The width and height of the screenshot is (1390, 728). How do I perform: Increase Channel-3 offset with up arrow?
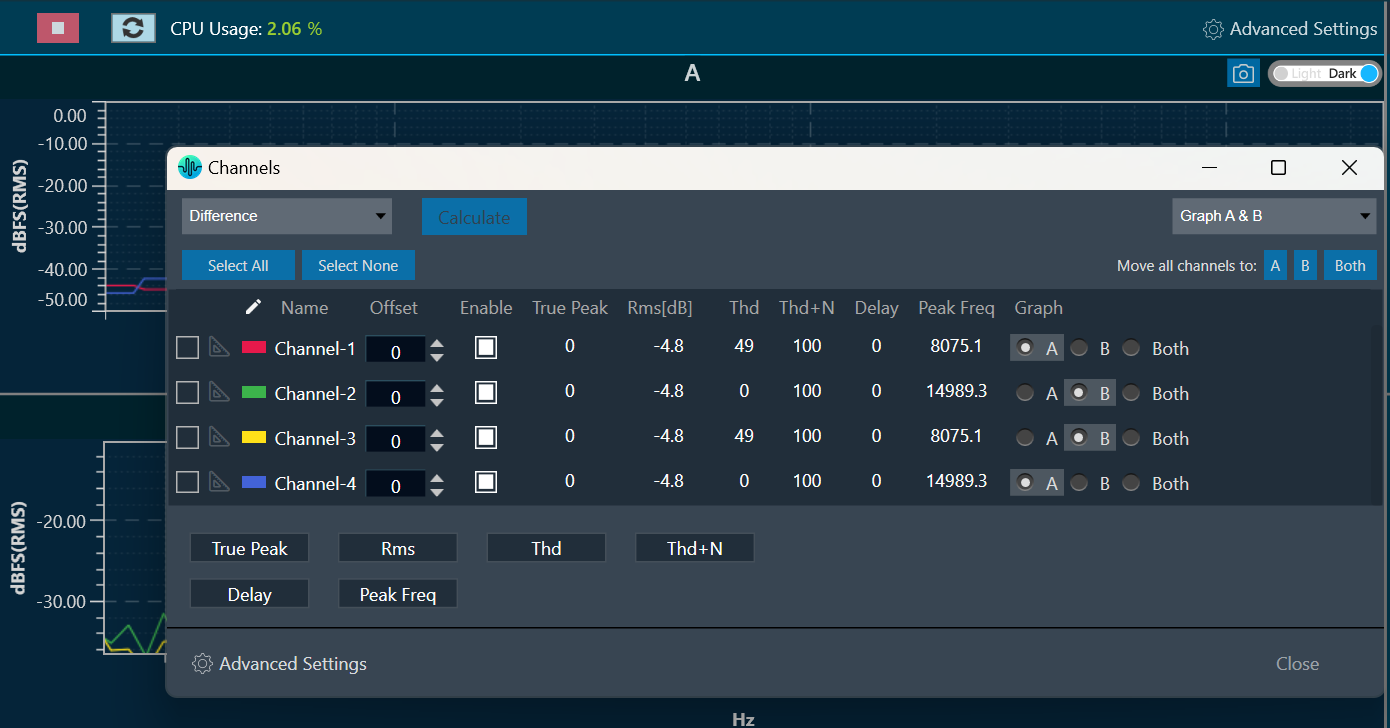click(x=437, y=433)
